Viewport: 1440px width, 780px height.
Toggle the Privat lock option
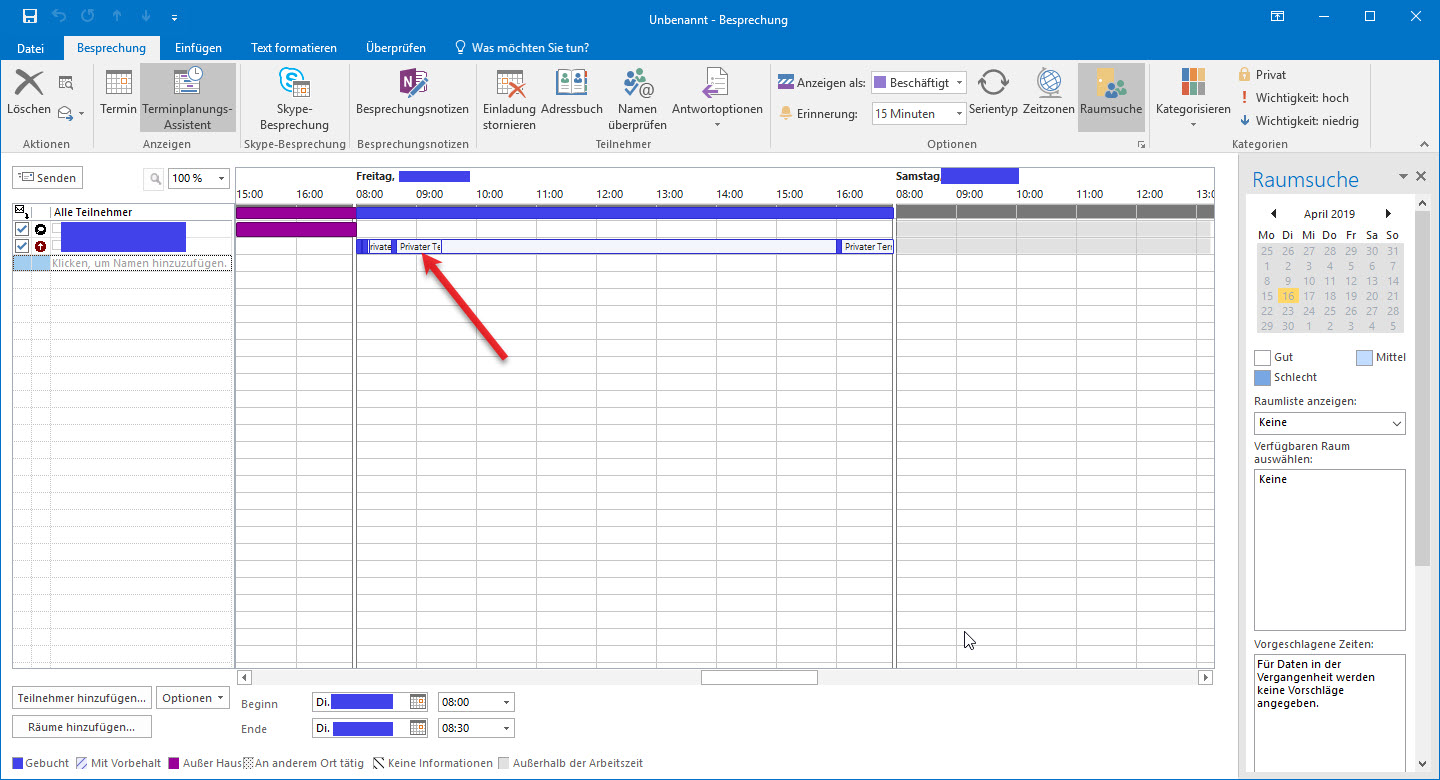point(1262,75)
